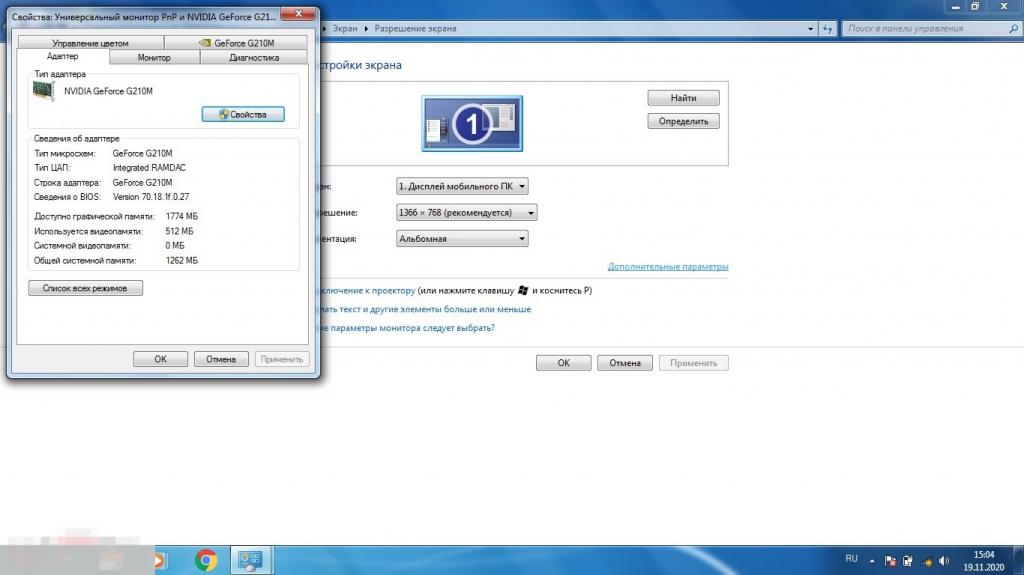1024x575 pixels.
Task: Expand the 1366 × 768 resolution dropdown
Action: [466, 212]
